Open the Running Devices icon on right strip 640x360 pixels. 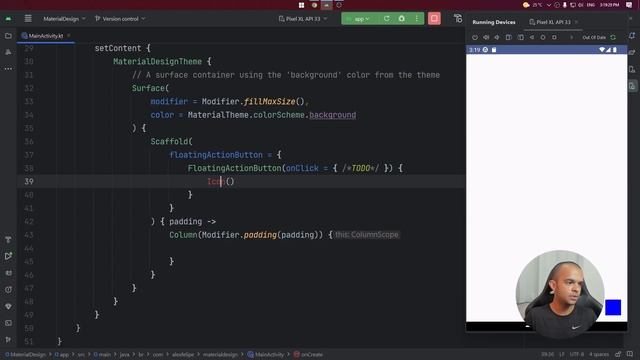point(632,86)
